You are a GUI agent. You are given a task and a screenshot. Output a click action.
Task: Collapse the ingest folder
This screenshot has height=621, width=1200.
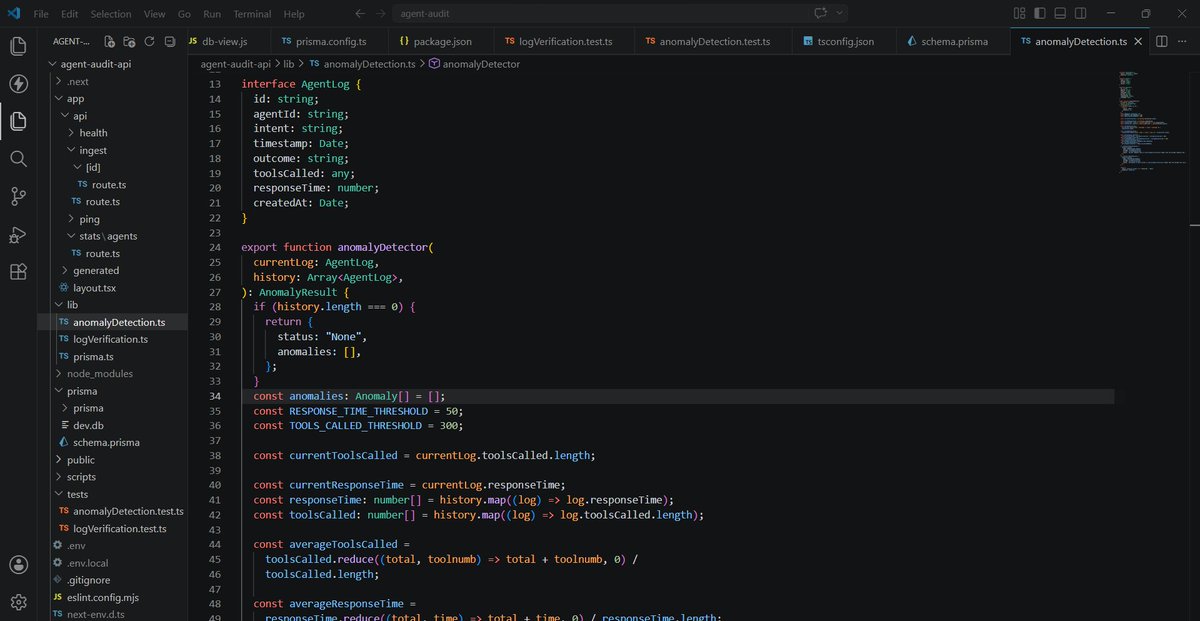[x=110, y=150]
